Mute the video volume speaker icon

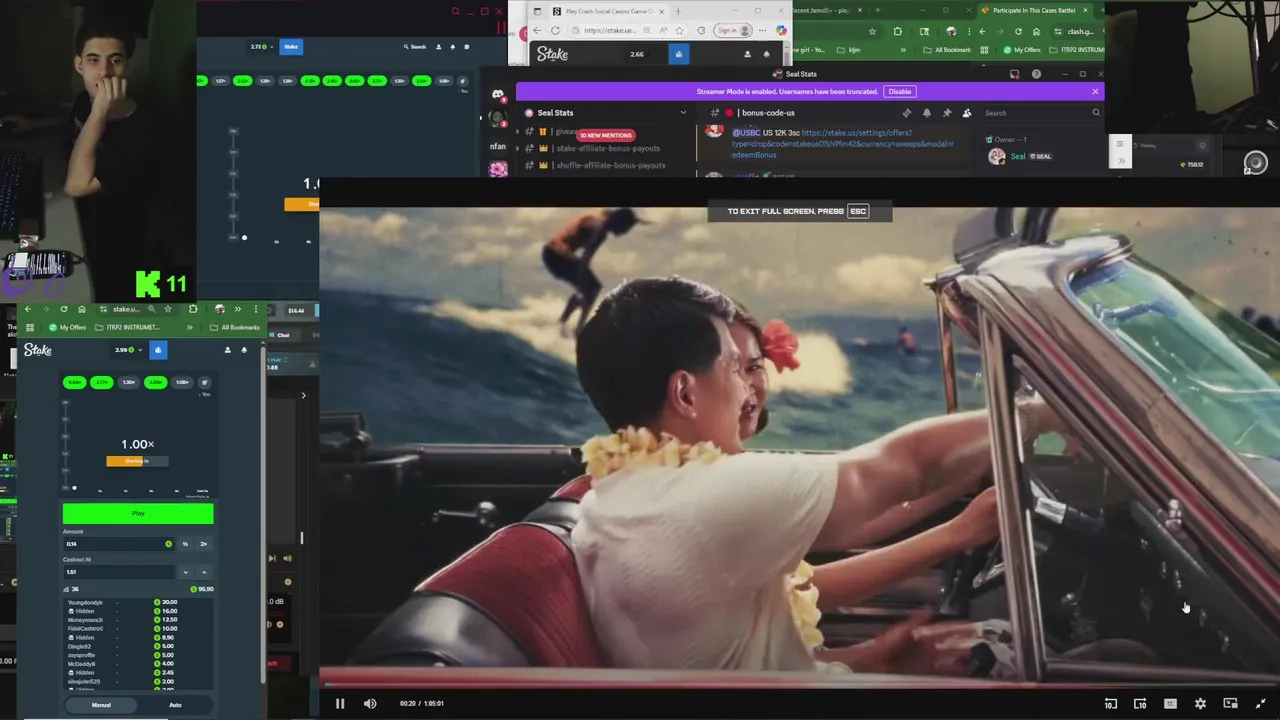[370, 703]
